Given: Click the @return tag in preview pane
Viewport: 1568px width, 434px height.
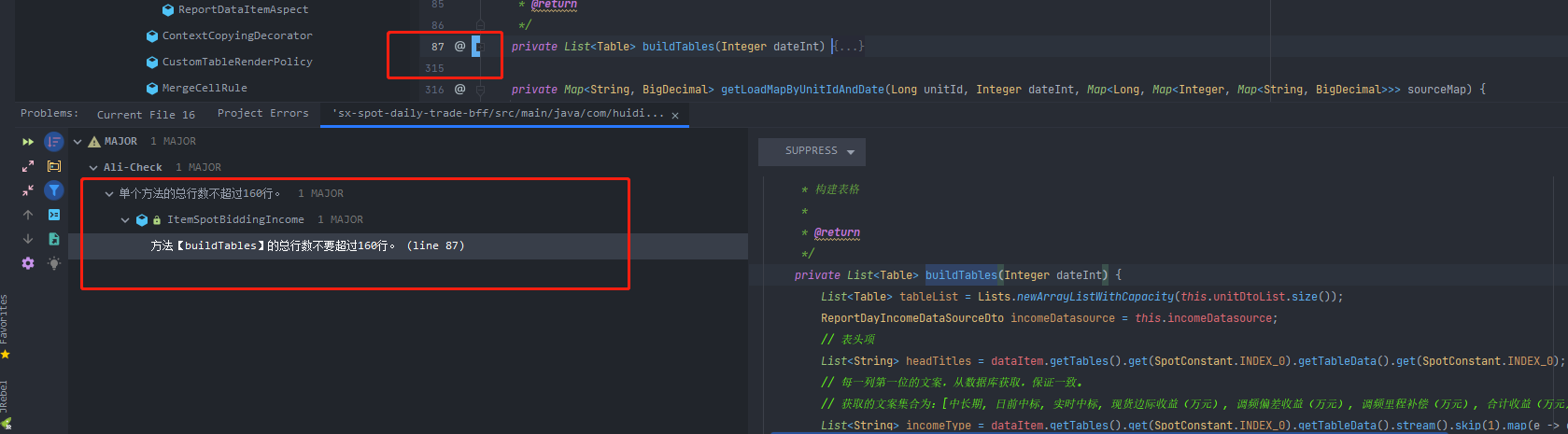Looking at the screenshot, I should (837, 232).
